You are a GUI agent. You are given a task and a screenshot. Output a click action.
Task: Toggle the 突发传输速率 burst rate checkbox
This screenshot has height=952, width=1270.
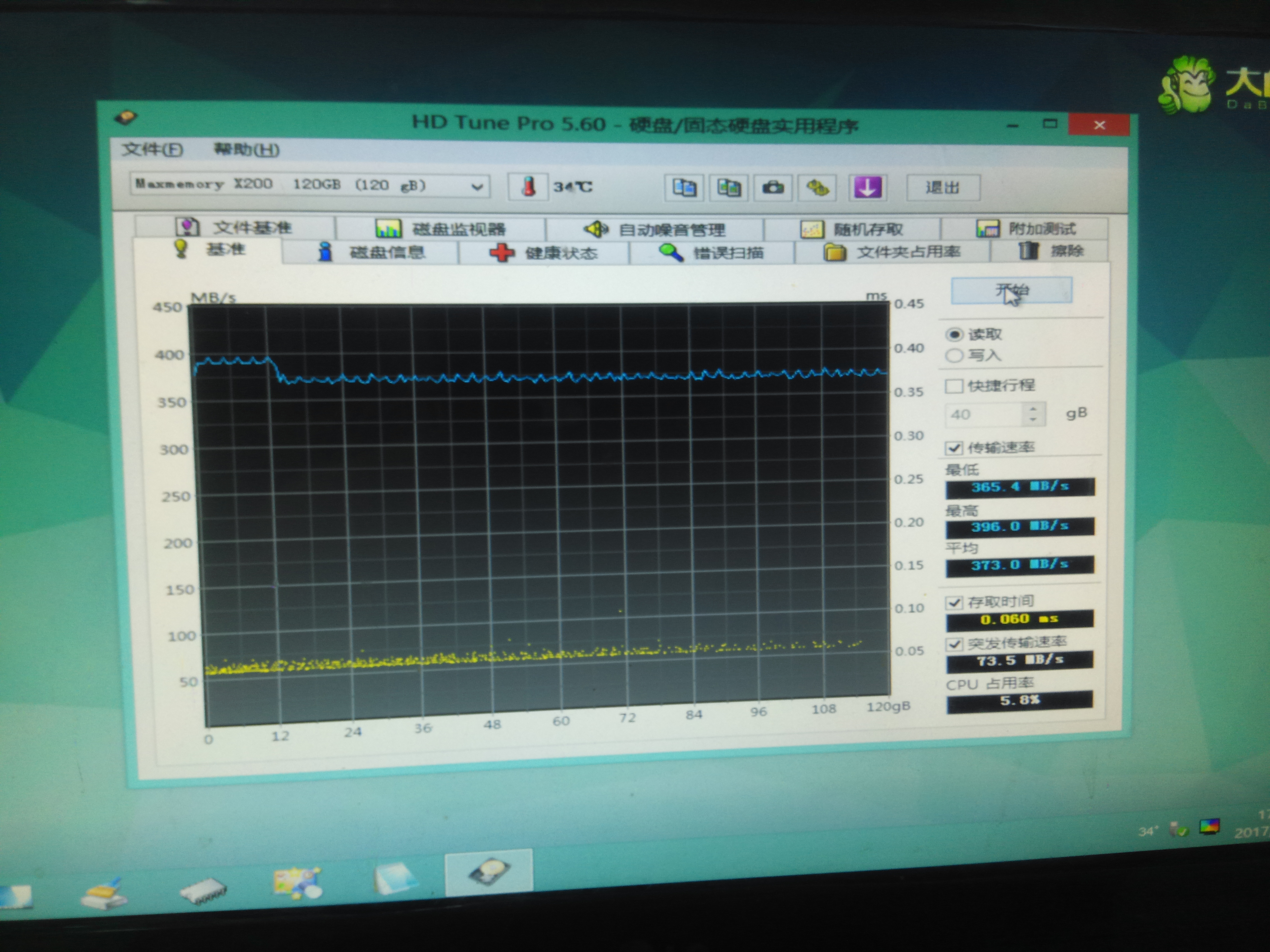point(954,644)
